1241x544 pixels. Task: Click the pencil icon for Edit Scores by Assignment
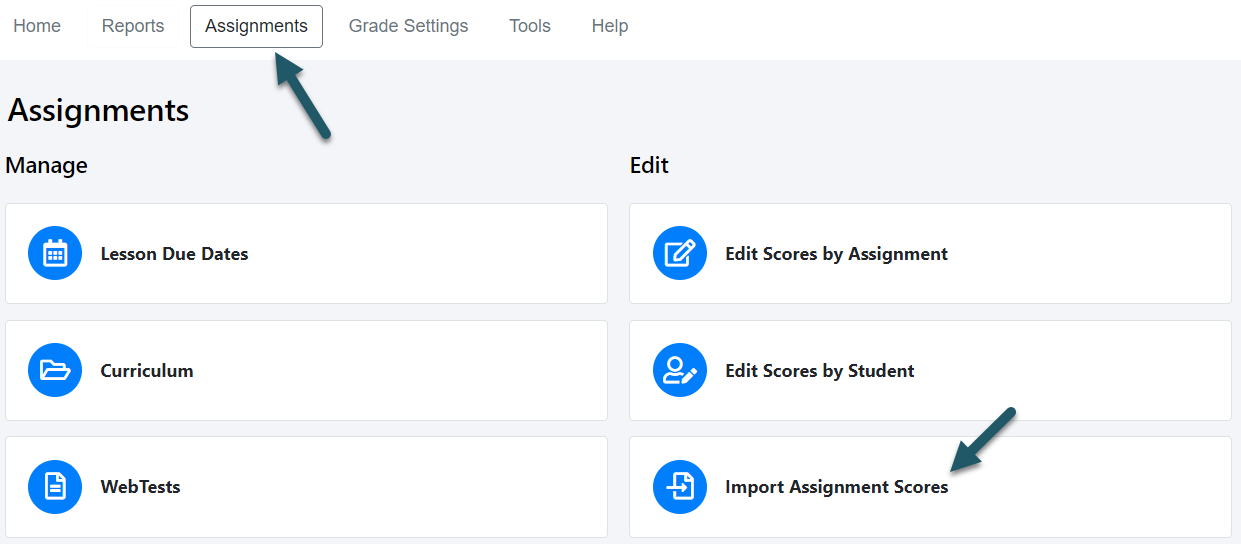pos(680,254)
